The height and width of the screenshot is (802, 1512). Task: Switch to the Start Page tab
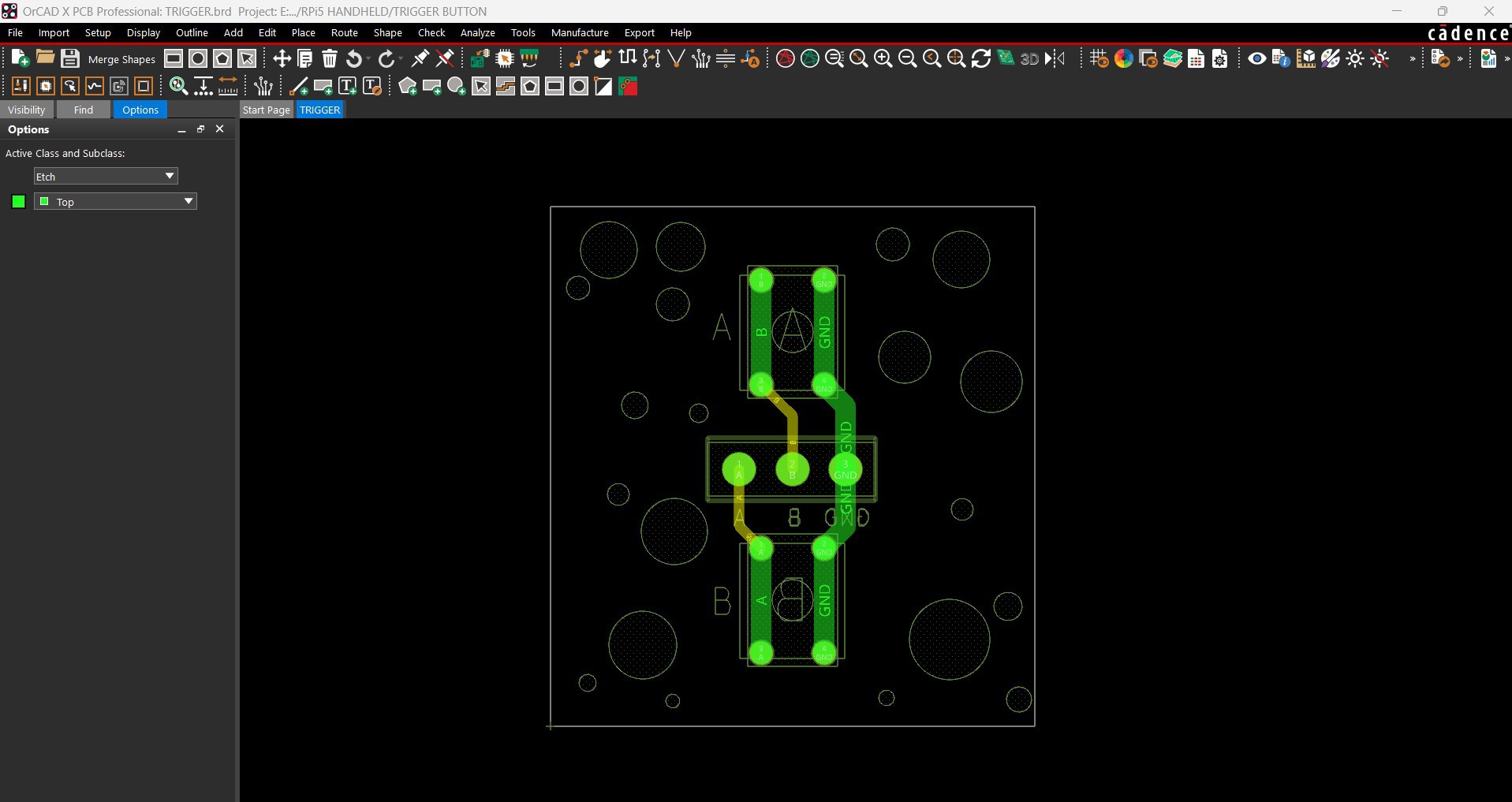266,110
